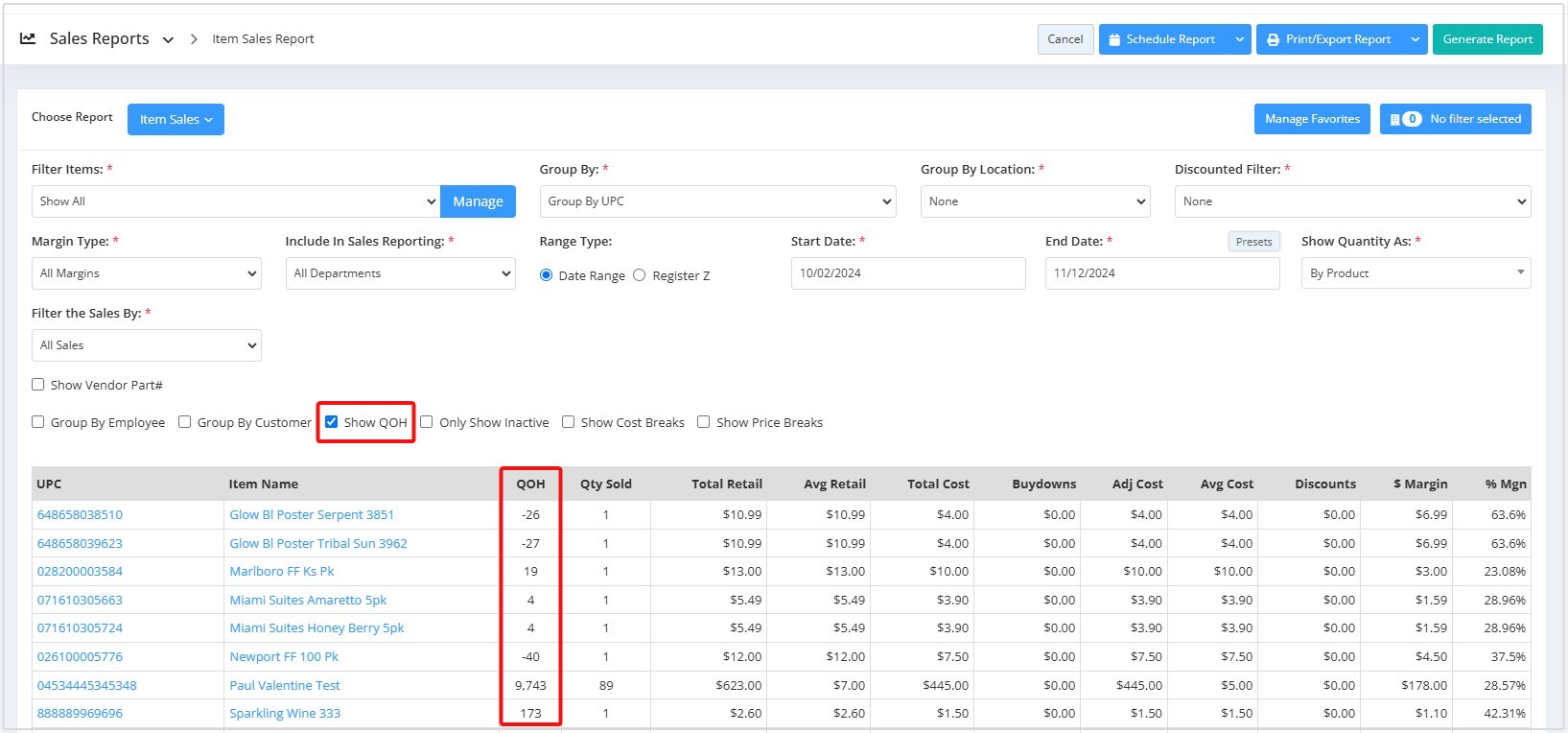Enable Only Show Inactive checkbox
The width and height of the screenshot is (1568, 733).
427,422
